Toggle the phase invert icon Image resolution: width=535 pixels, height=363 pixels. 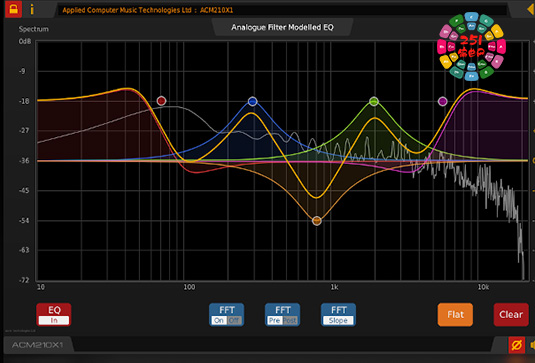tap(517, 345)
